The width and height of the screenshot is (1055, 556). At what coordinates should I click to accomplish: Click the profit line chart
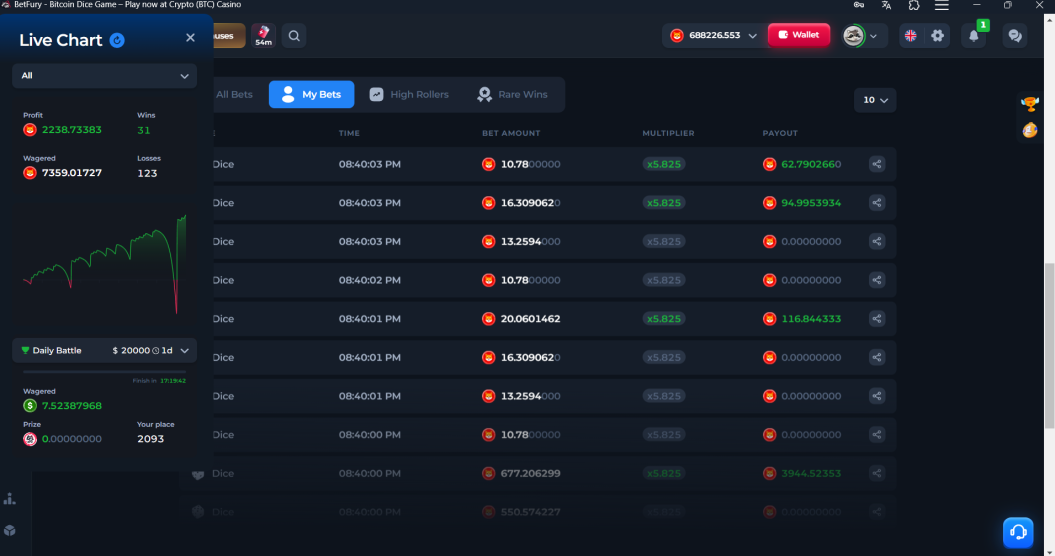click(104, 264)
